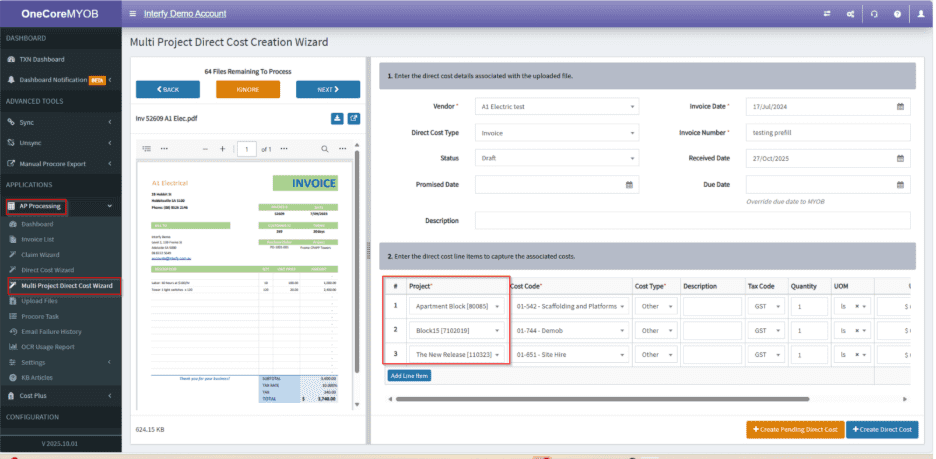Click the Create Pending Direct Cost button
Image resolution: width=936 pixels, height=459 pixels.
click(793, 429)
